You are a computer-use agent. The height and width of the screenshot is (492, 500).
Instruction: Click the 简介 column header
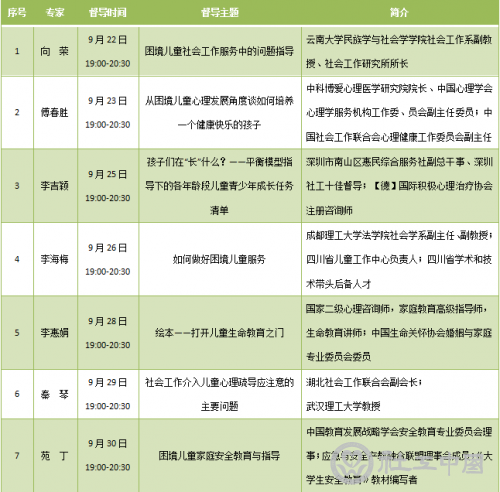point(399,13)
